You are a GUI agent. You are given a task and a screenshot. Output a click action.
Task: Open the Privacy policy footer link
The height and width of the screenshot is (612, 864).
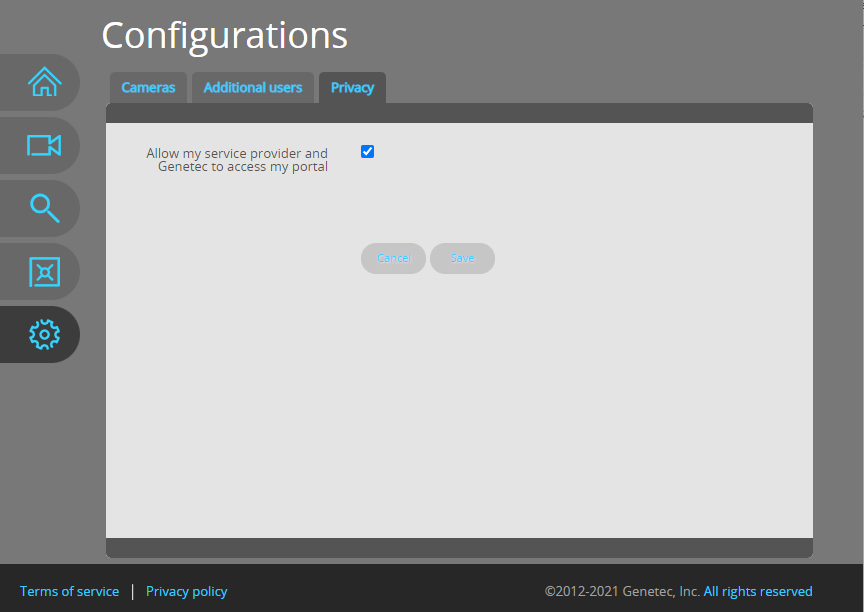(186, 591)
